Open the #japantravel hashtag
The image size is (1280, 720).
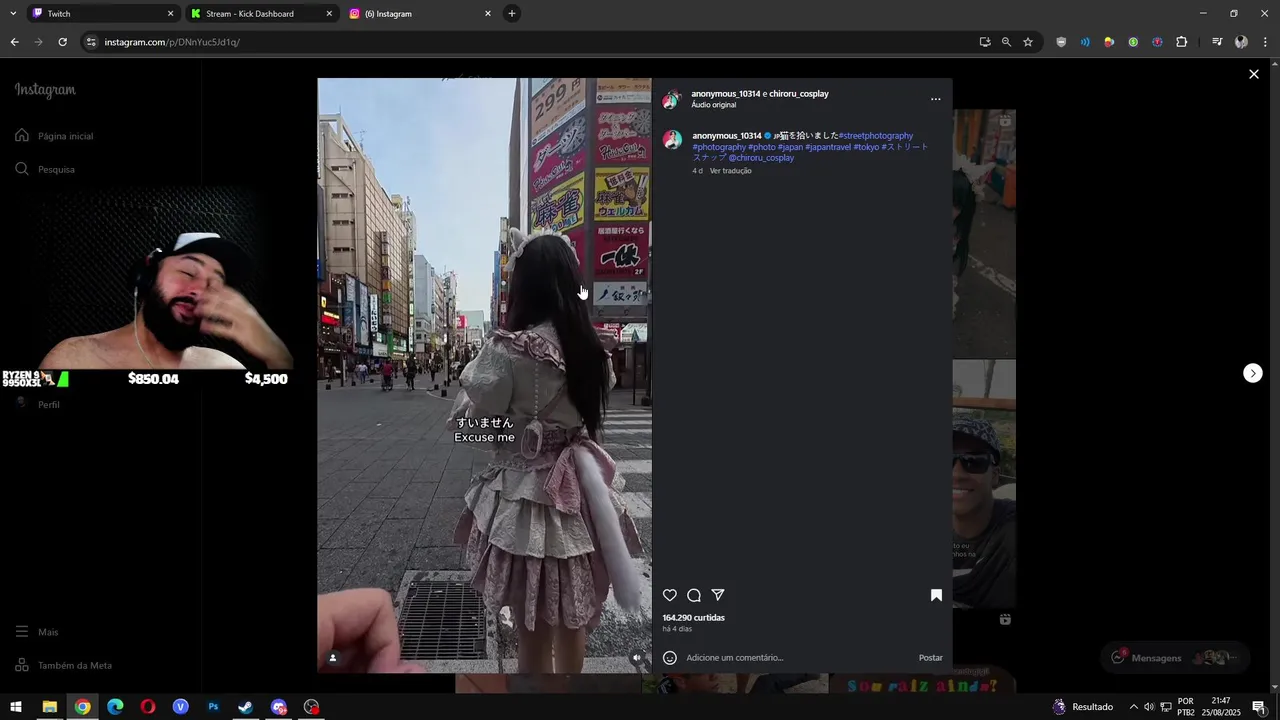coord(828,147)
